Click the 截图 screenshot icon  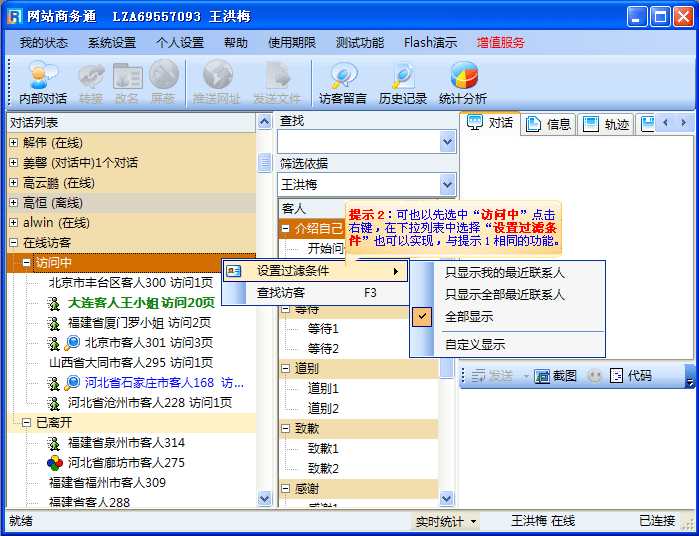pyautogui.click(x=556, y=376)
